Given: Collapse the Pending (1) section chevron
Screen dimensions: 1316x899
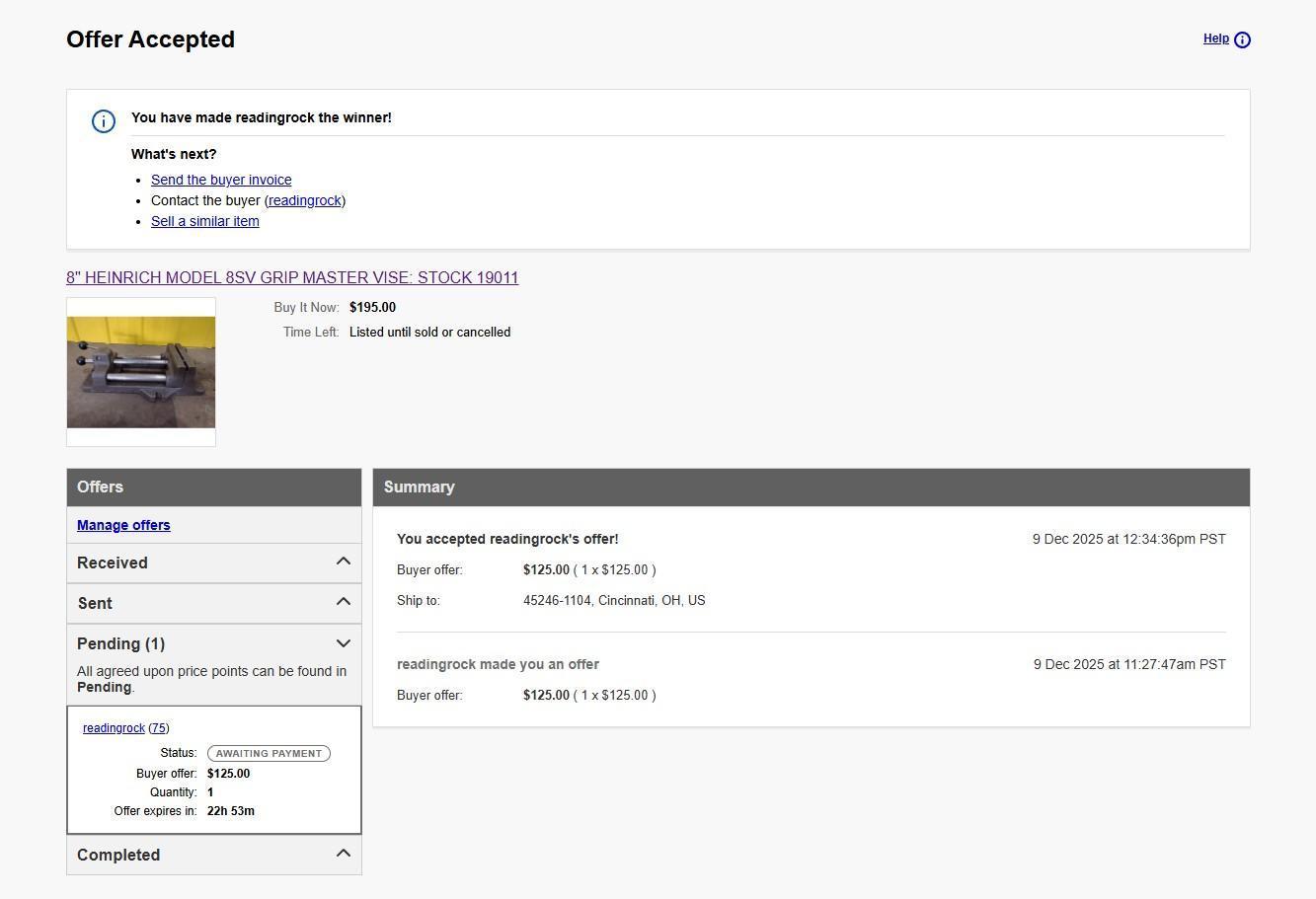Looking at the screenshot, I should pyautogui.click(x=343, y=643).
